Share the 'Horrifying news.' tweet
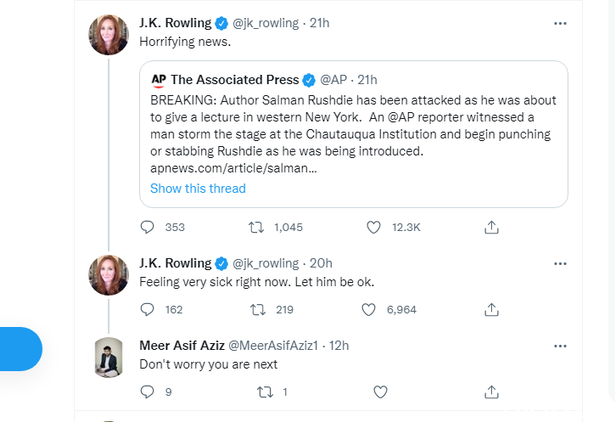 (491, 228)
